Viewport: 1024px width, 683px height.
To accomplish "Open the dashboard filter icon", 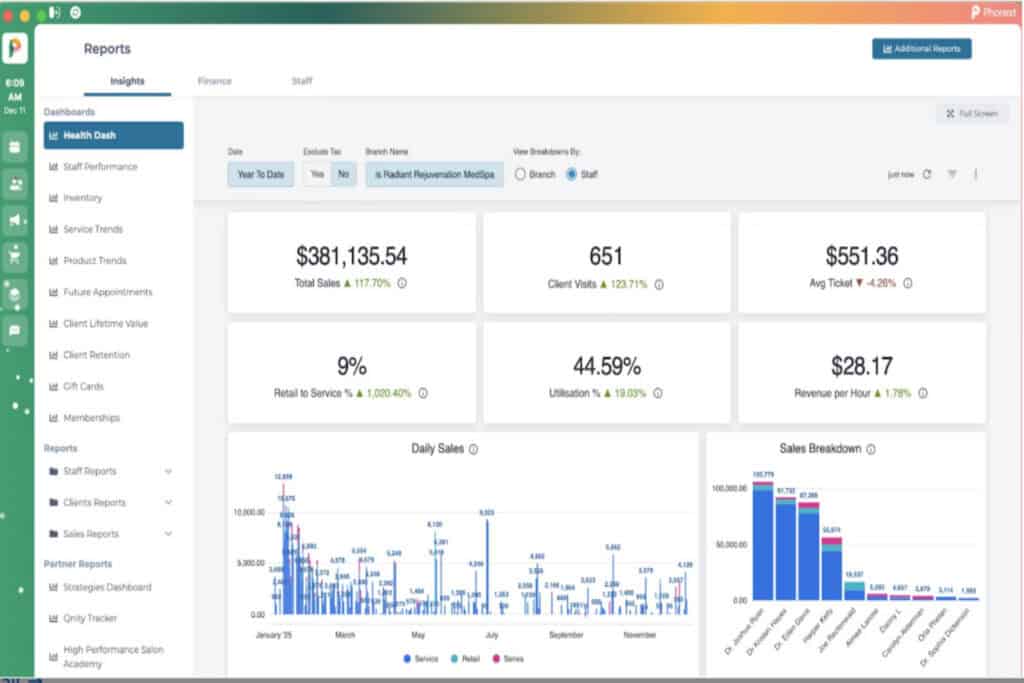I will tap(952, 174).
